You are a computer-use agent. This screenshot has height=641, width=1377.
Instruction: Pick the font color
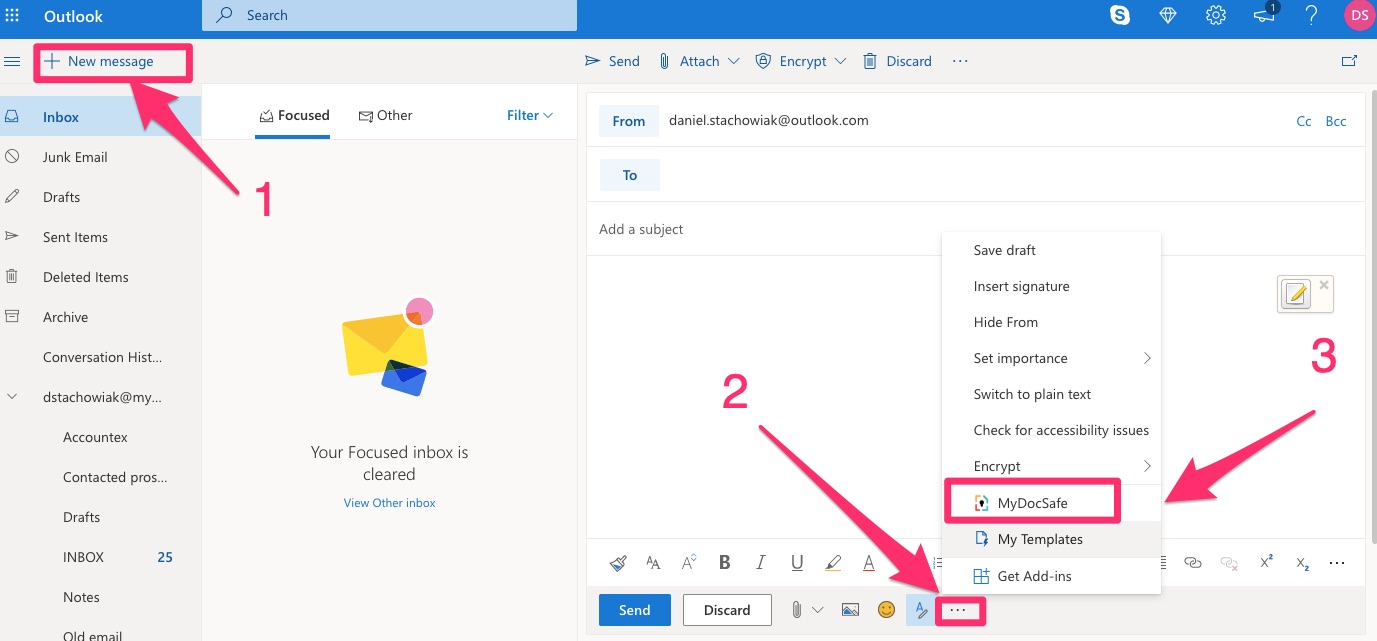point(869,563)
